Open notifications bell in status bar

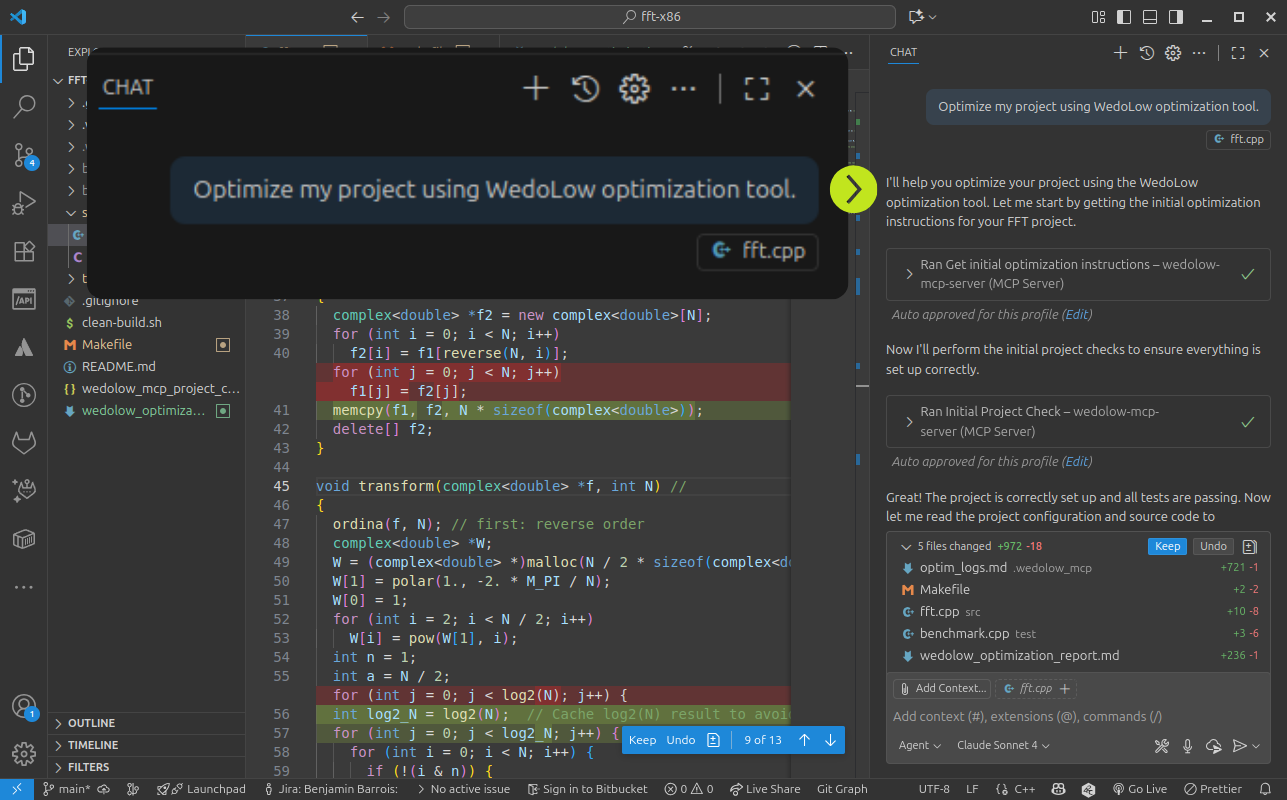click(1267, 789)
